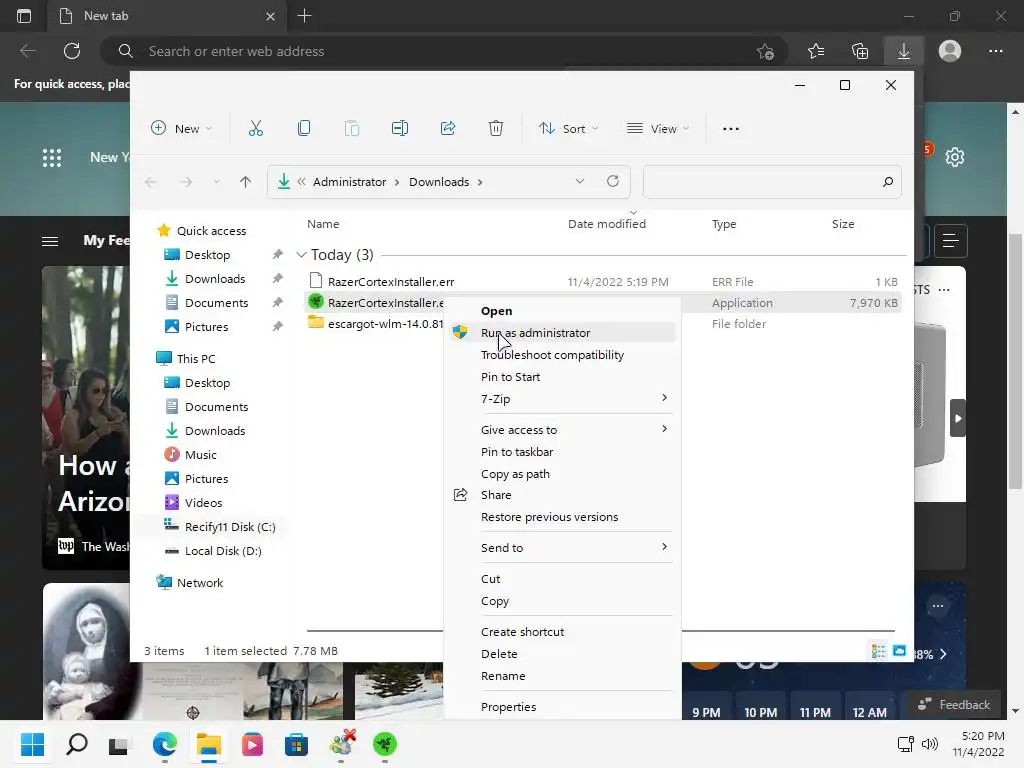
Task: Open Edge Favorites star icon
Action: (x=816, y=51)
